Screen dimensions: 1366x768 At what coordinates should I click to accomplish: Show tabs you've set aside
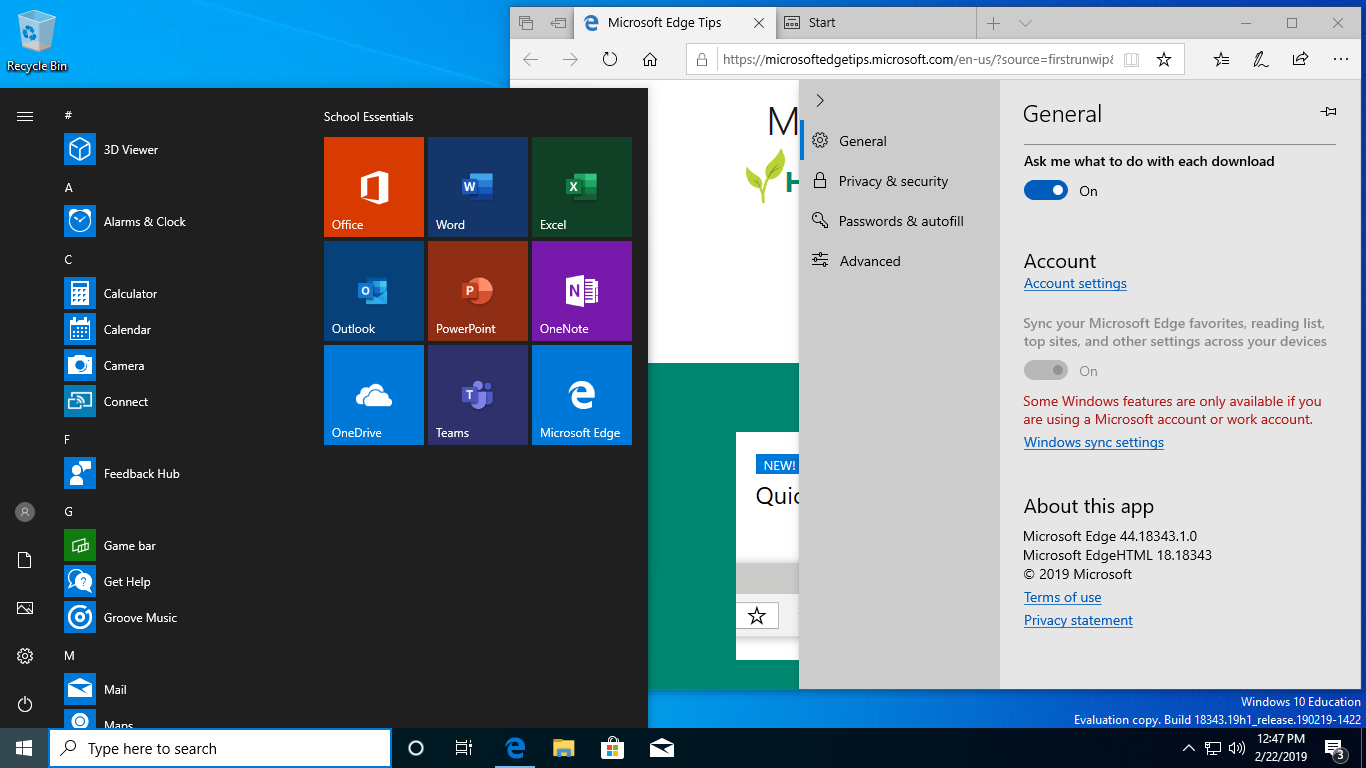(526, 23)
